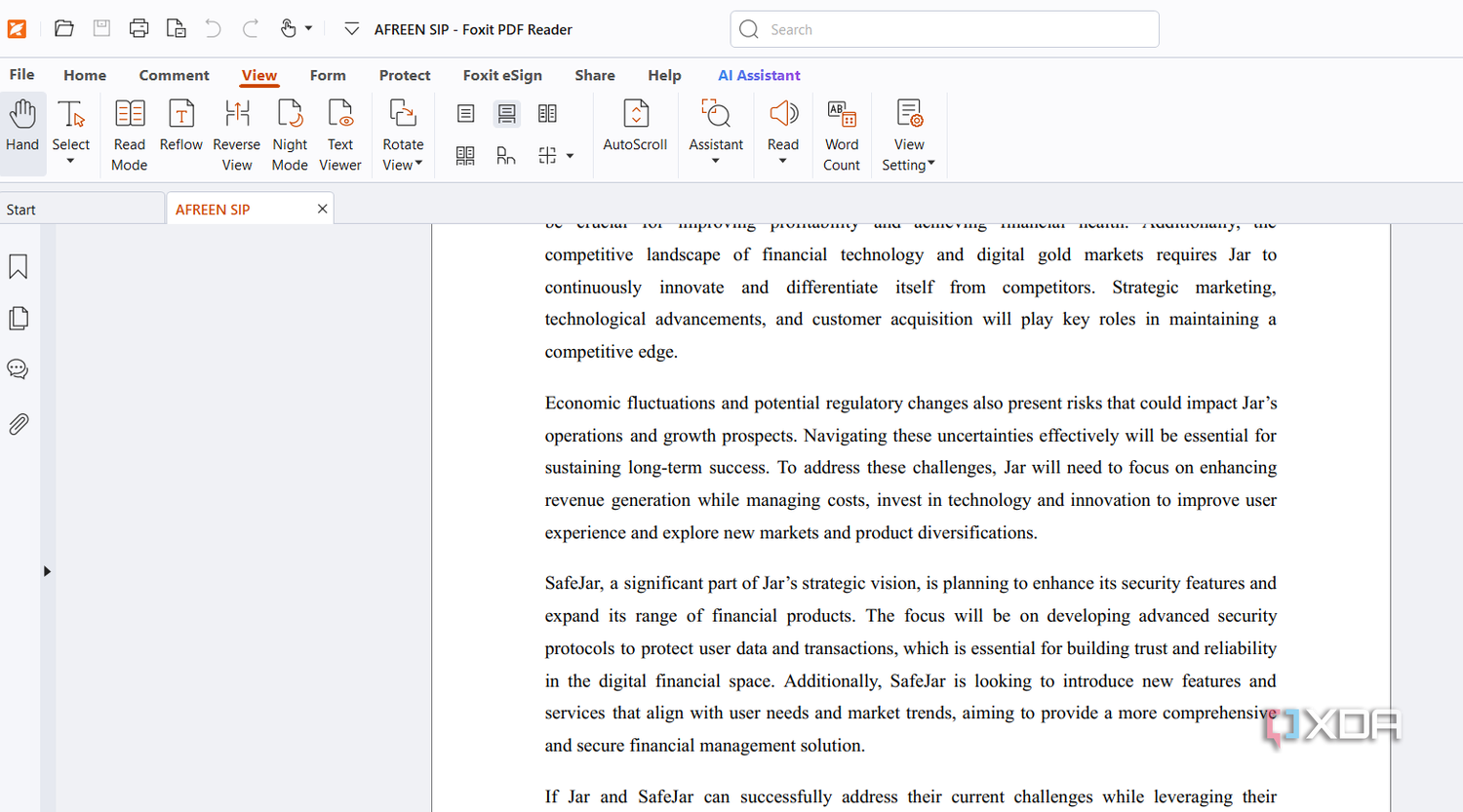Open the Bookmarks panel
1463x812 pixels.
click(19, 267)
